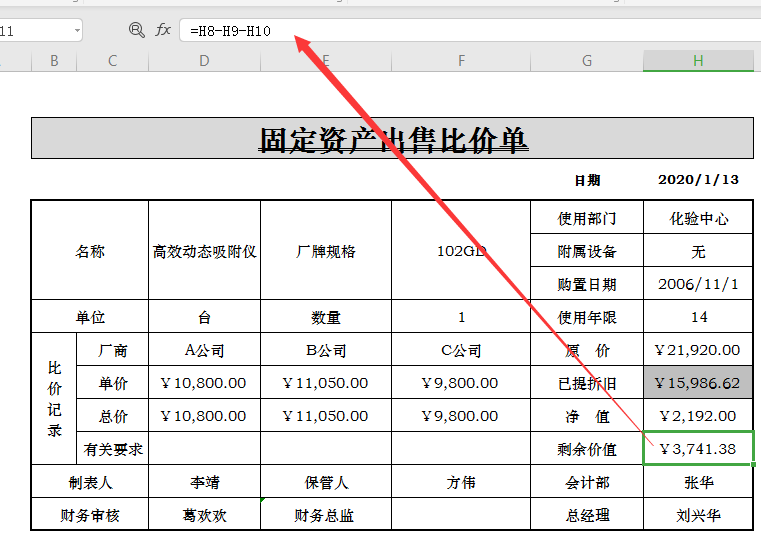
Task: Click the 购置日期 label cell
Action: pyautogui.click(x=587, y=284)
